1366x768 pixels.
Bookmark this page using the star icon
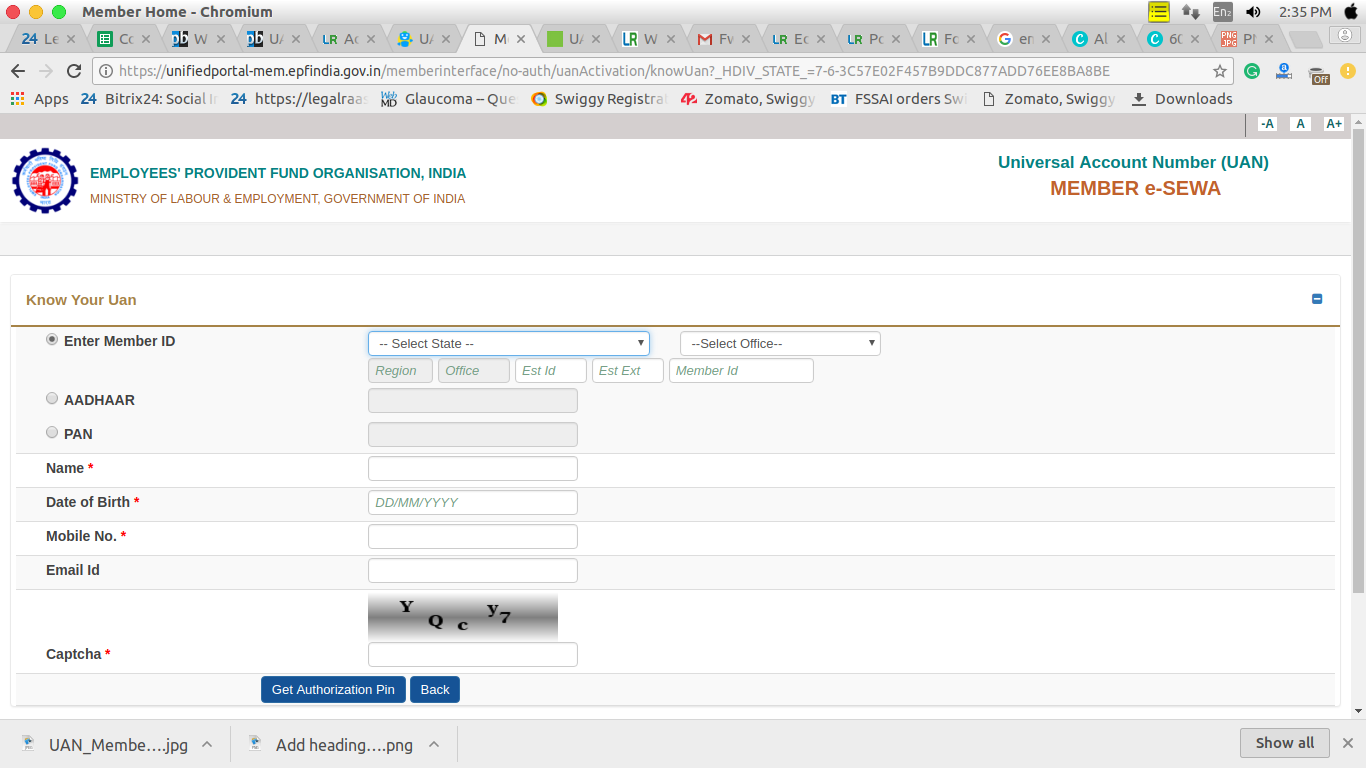[x=1220, y=71]
